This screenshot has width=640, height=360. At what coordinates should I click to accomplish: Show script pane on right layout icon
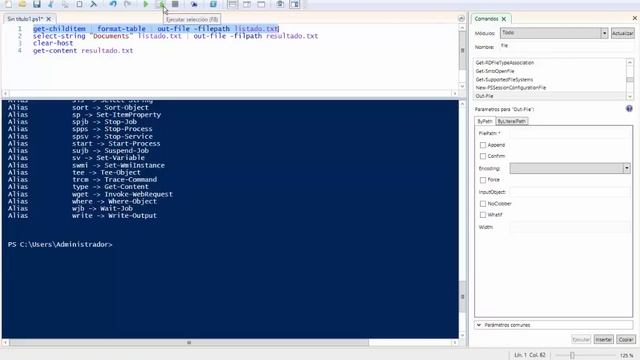(x=247, y=4)
